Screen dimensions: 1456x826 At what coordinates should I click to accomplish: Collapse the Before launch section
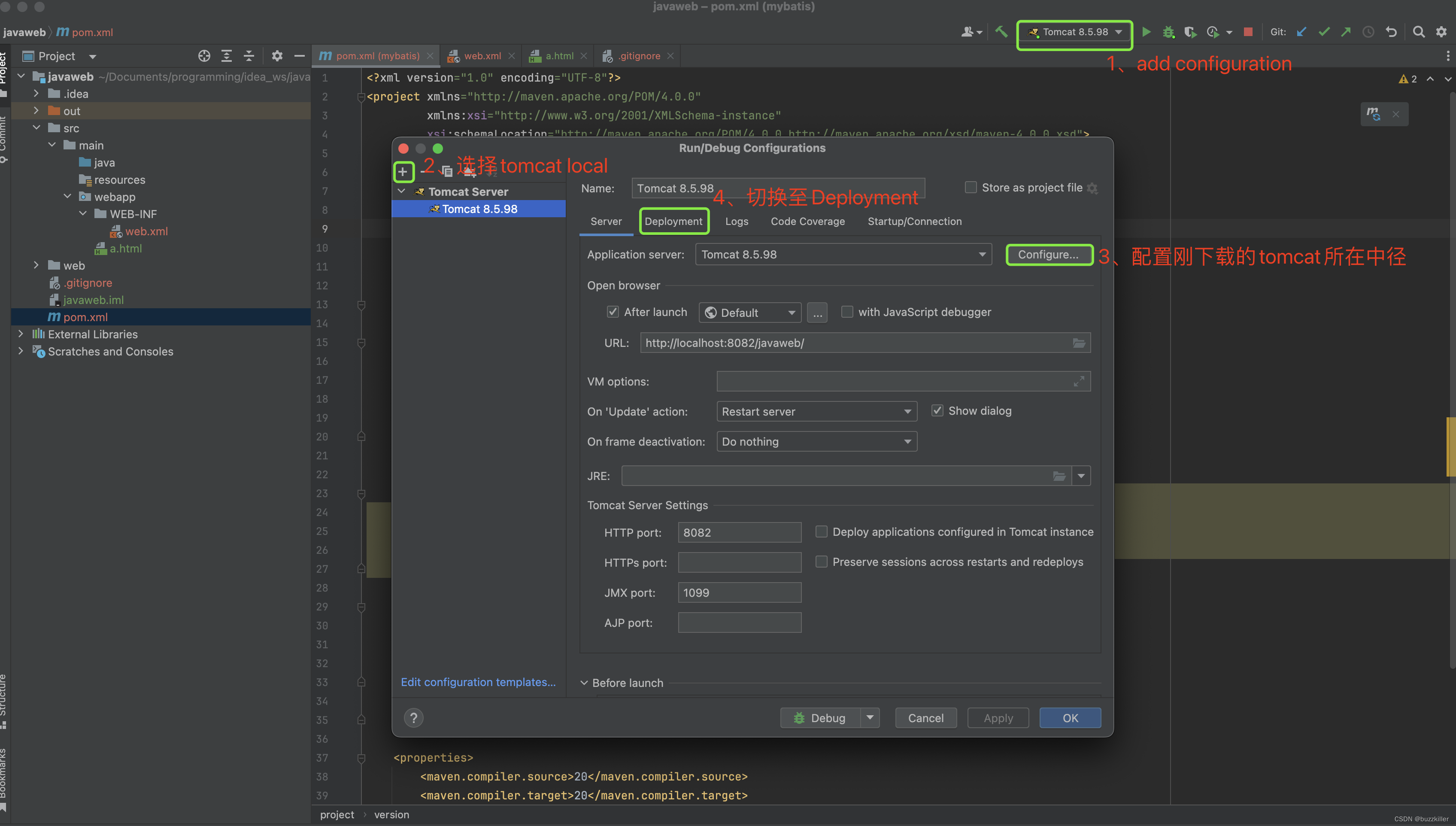[584, 683]
